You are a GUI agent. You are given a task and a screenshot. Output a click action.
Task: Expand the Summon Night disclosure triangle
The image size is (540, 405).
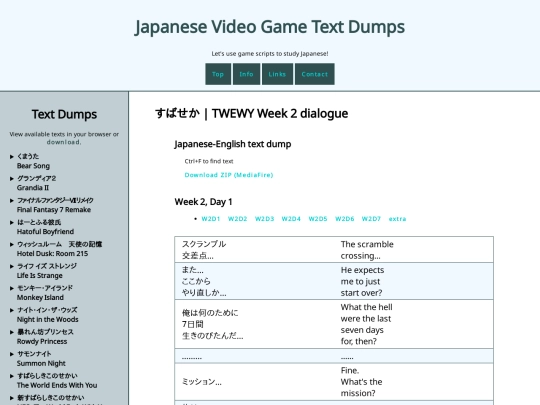click(x=12, y=354)
